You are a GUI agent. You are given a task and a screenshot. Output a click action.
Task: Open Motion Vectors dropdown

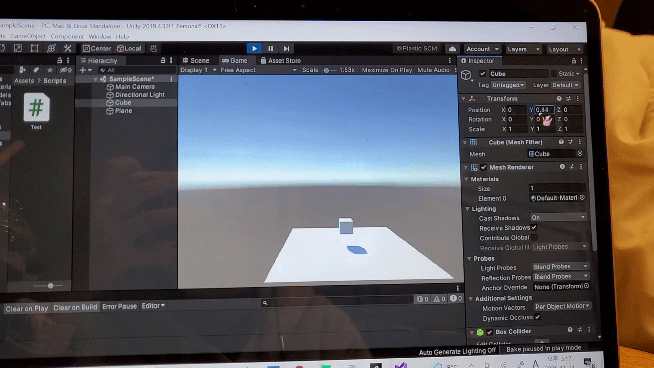coord(562,306)
